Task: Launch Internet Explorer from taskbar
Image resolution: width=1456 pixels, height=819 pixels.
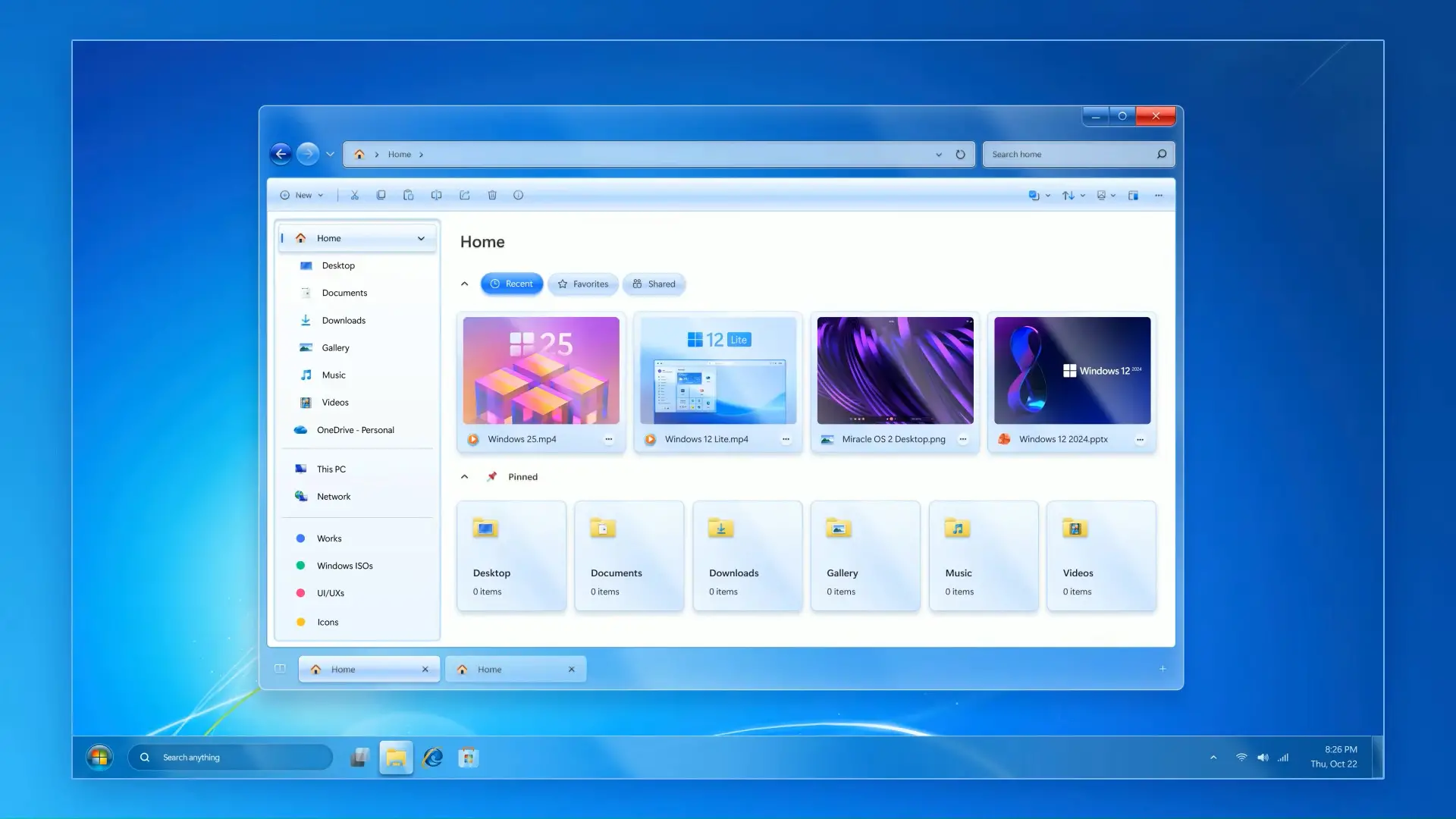Action: click(432, 757)
